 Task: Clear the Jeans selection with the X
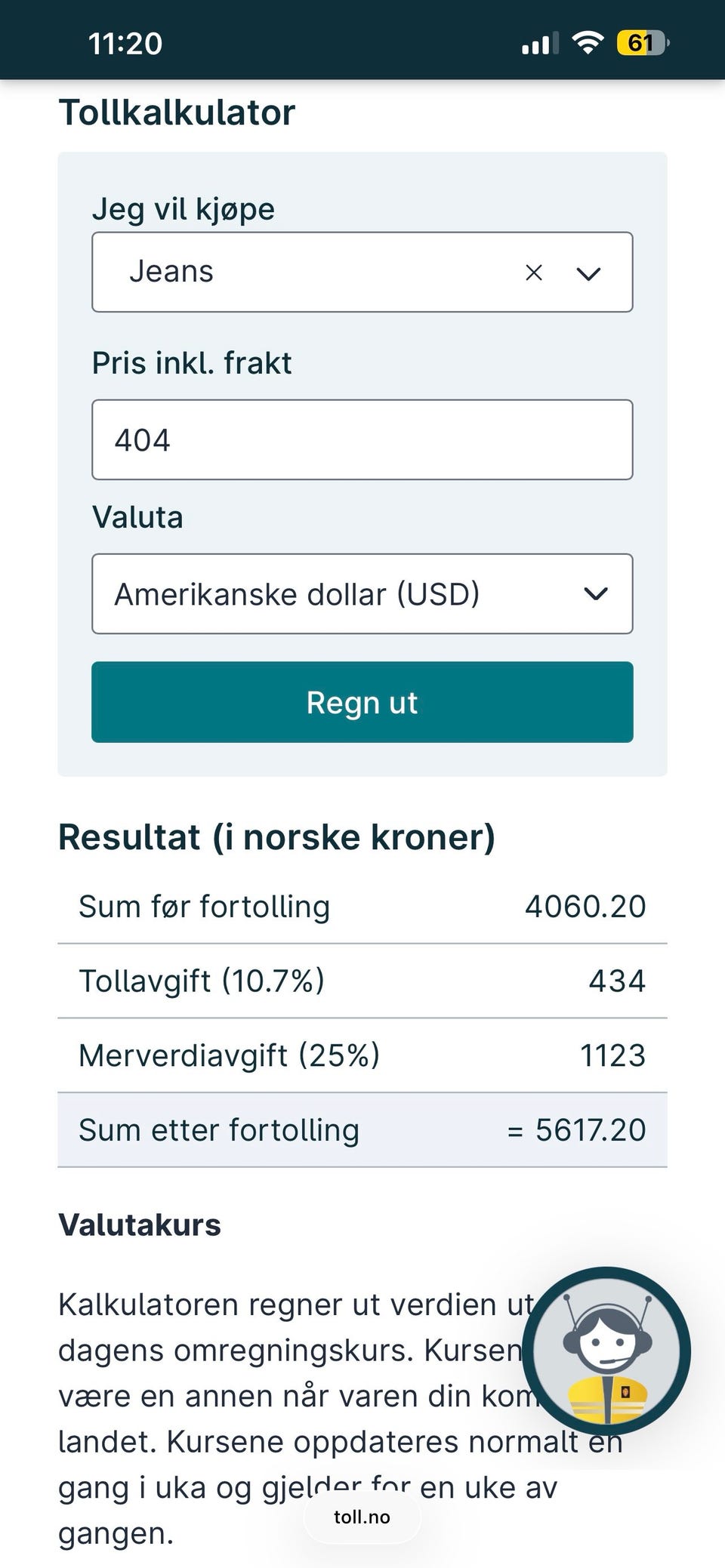(534, 273)
